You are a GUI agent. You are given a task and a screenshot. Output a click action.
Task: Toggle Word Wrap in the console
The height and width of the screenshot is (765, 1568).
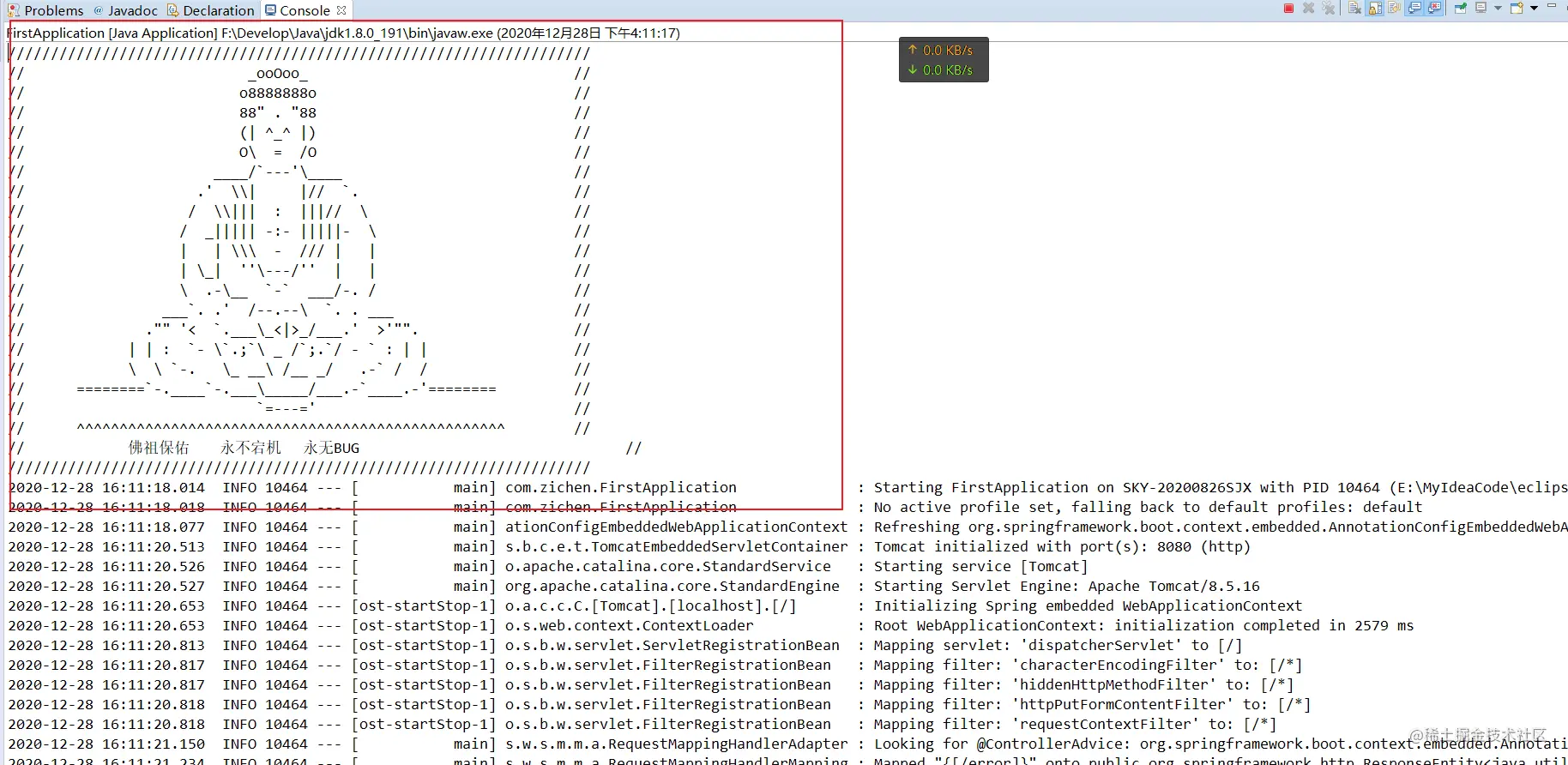point(1395,8)
